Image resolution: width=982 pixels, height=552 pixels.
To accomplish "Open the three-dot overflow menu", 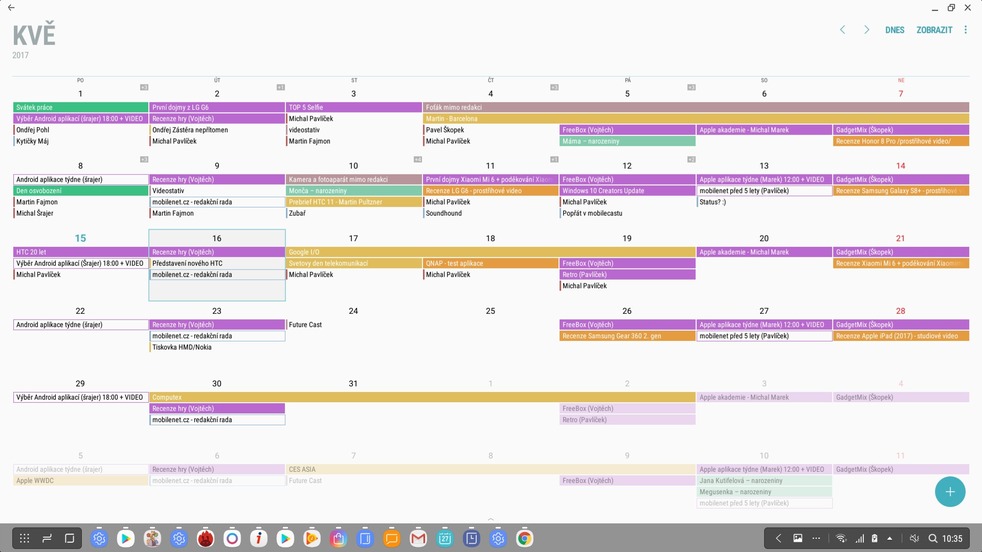I will click(965, 30).
